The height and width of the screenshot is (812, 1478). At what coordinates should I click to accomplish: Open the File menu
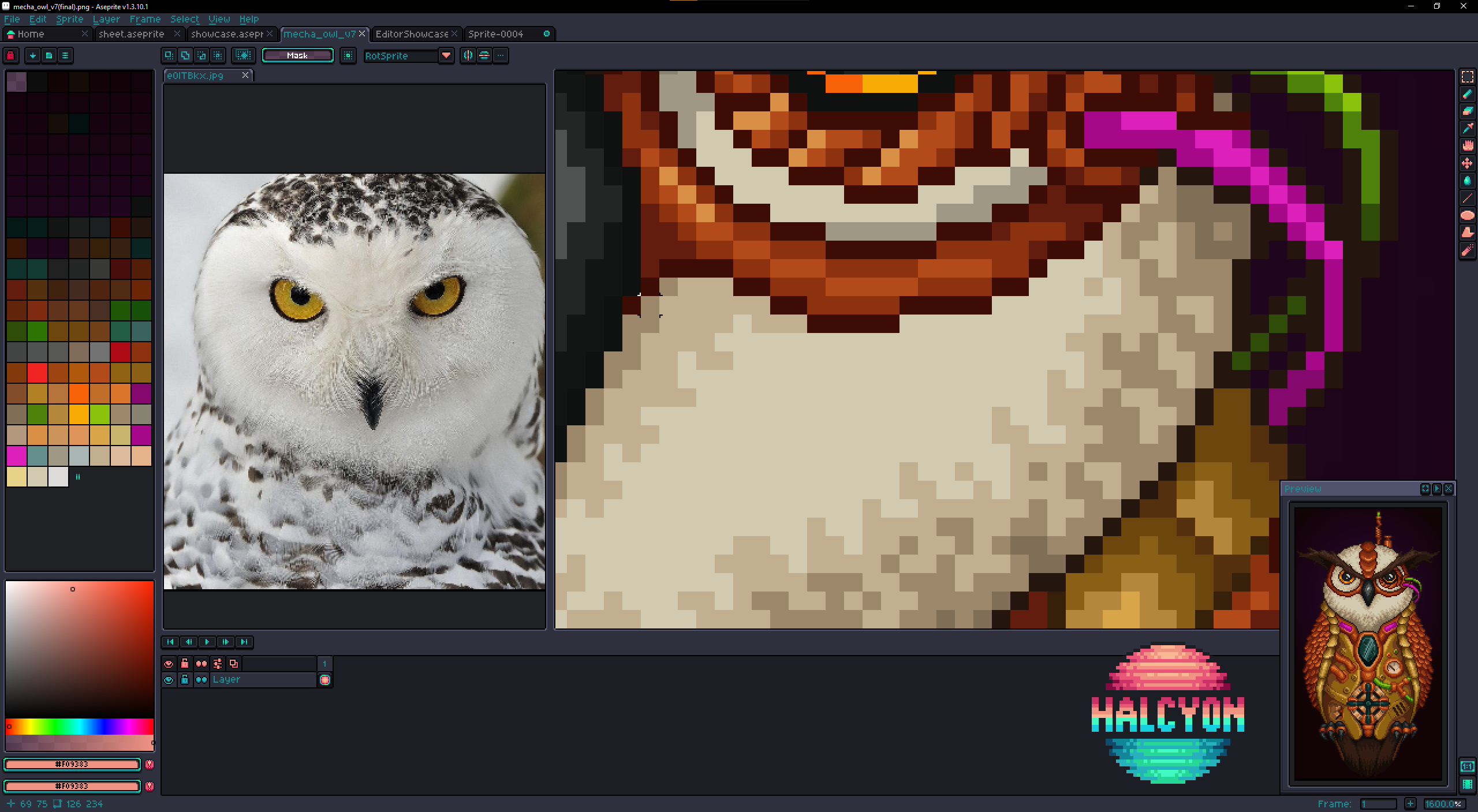12,19
